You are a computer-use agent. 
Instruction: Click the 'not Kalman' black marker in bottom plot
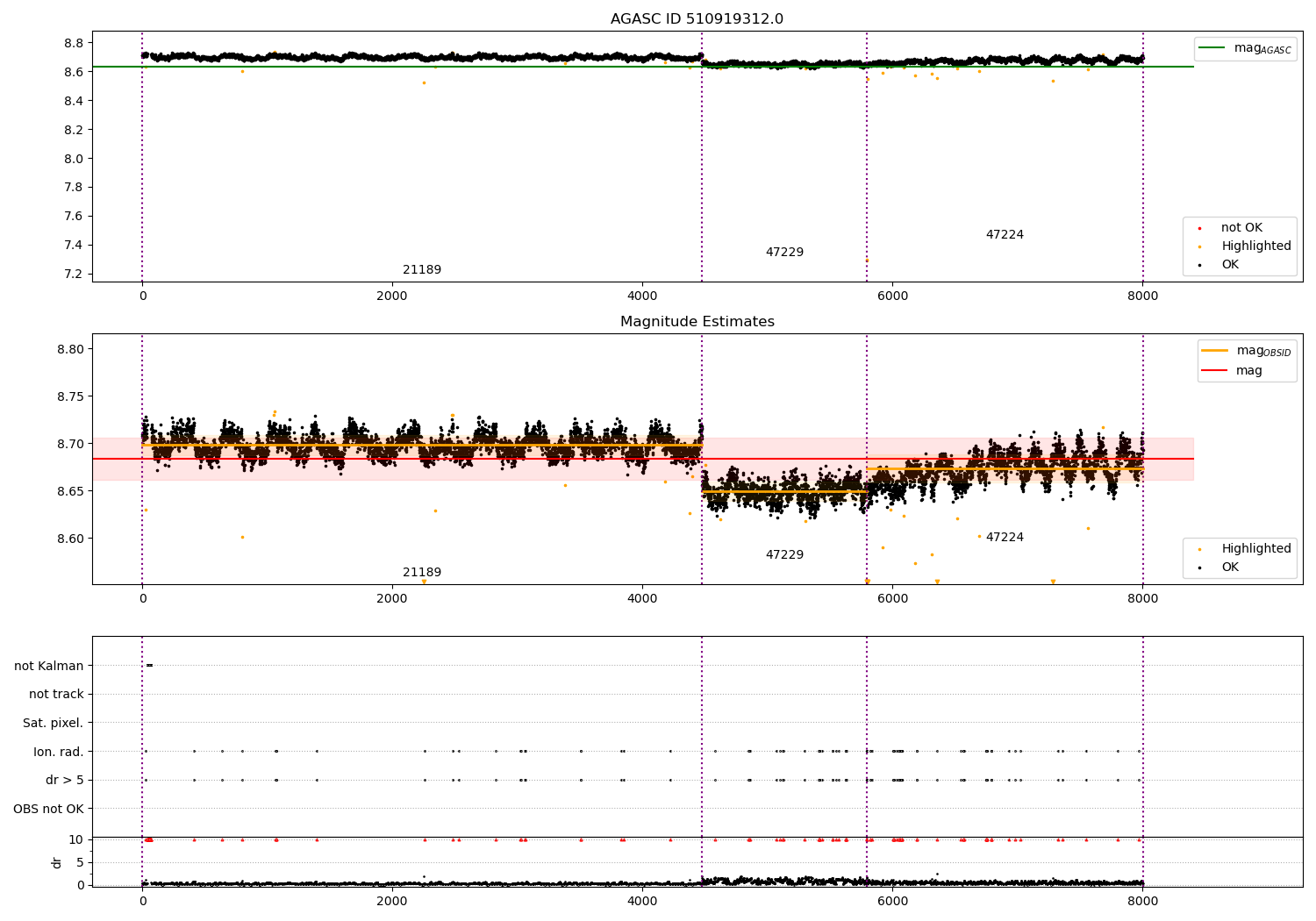coord(149,666)
